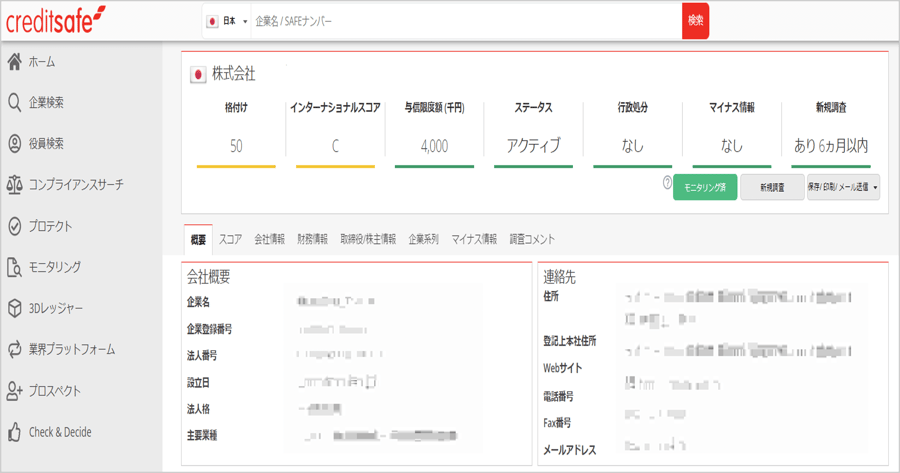Click the help question mark icon
Viewport: 900px width, 473px height.
coord(667,184)
